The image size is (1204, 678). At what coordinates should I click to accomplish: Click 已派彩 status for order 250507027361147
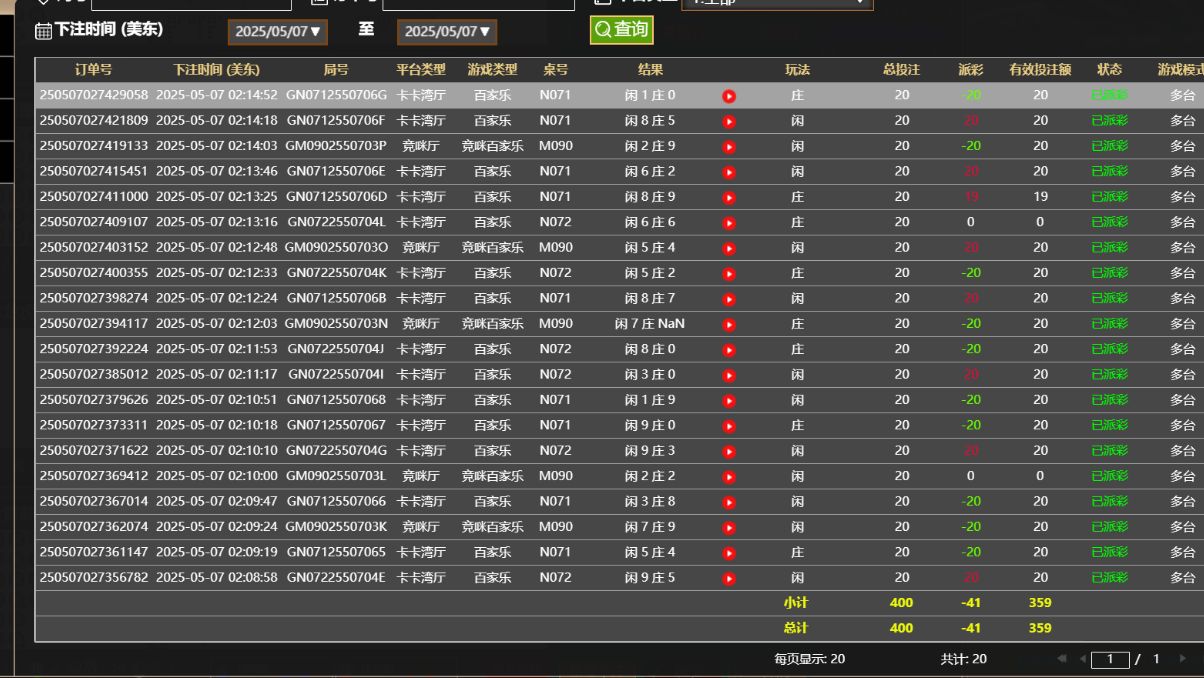pos(1109,552)
